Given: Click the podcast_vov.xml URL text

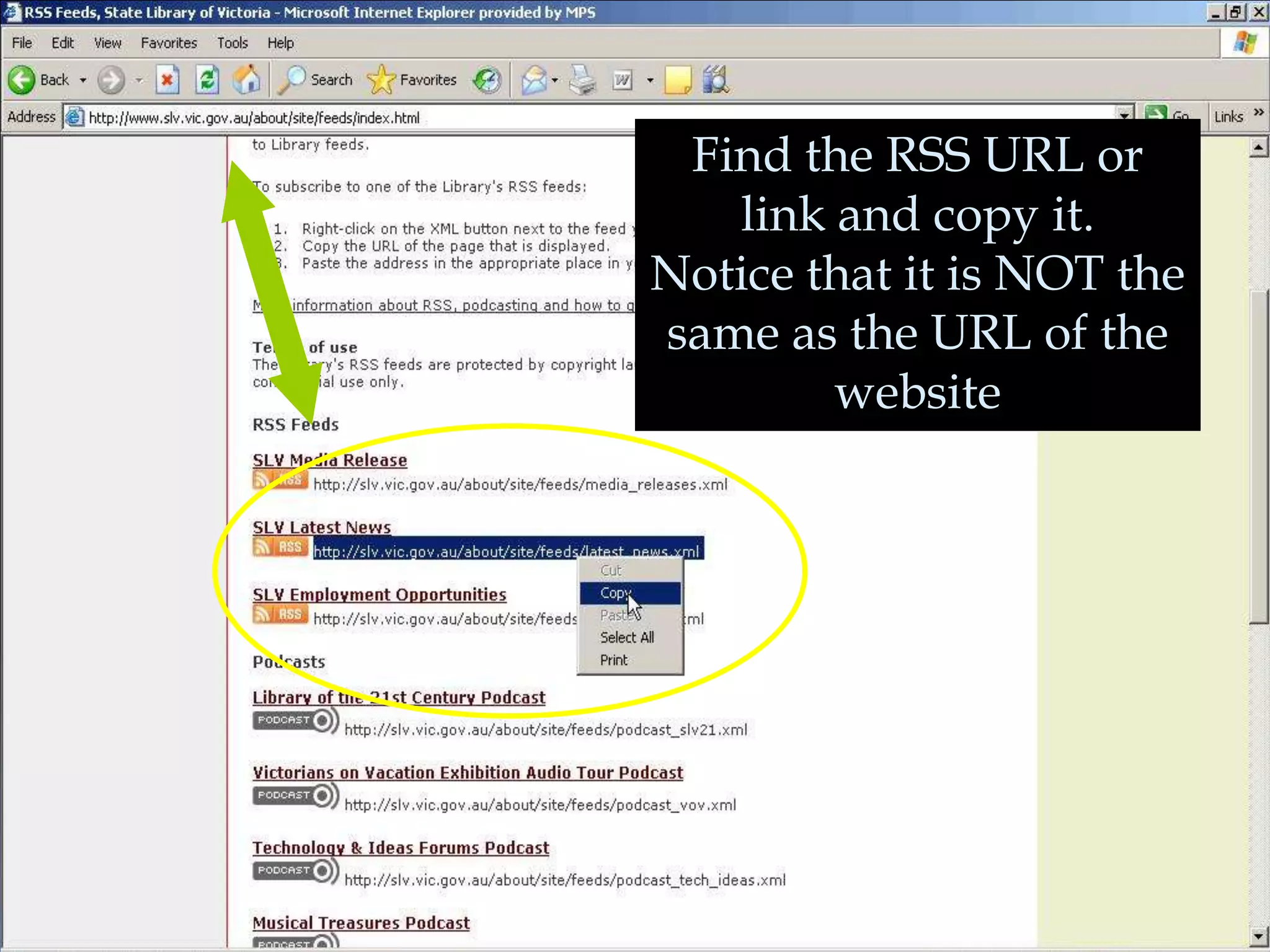Looking at the screenshot, I should pyautogui.click(x=540, y=804).
